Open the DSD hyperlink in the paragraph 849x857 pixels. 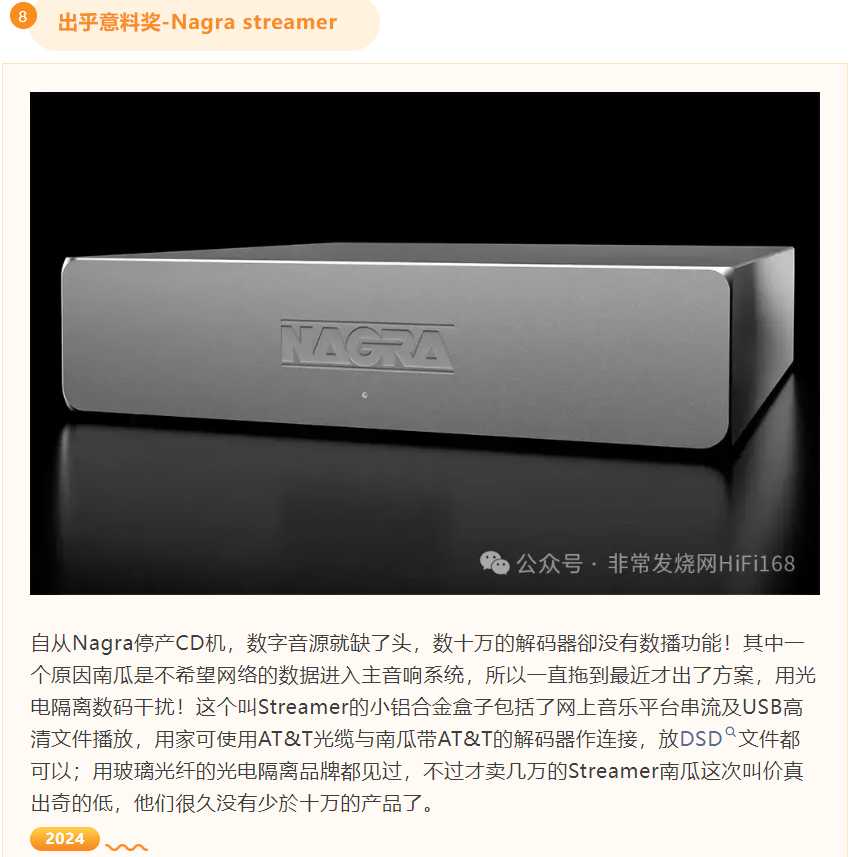pyautogui.click(x=701, y=739)
